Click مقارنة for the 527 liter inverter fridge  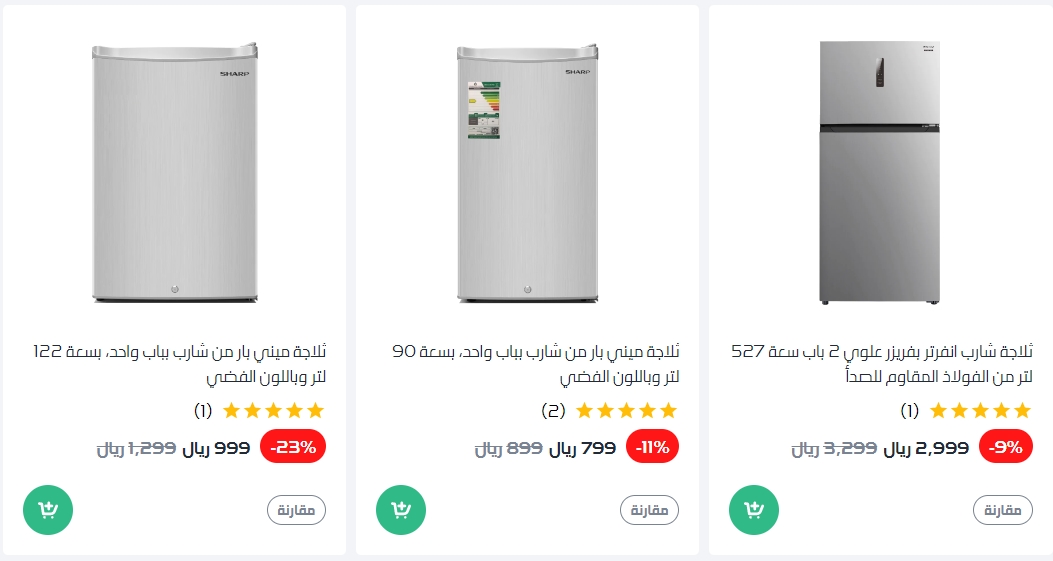[x=1002, y=510]
